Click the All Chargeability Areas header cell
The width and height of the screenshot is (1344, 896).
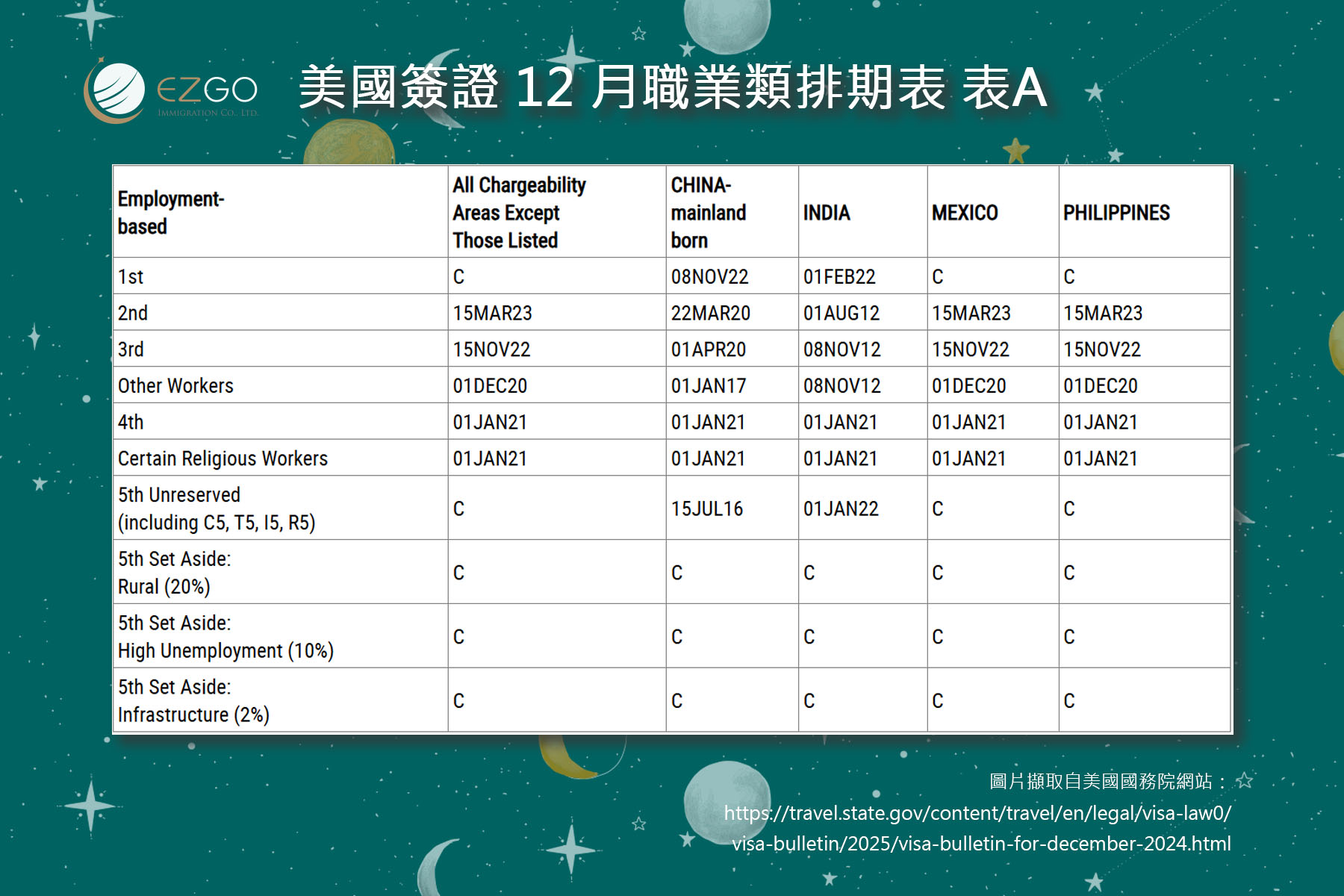coord(519,213)
